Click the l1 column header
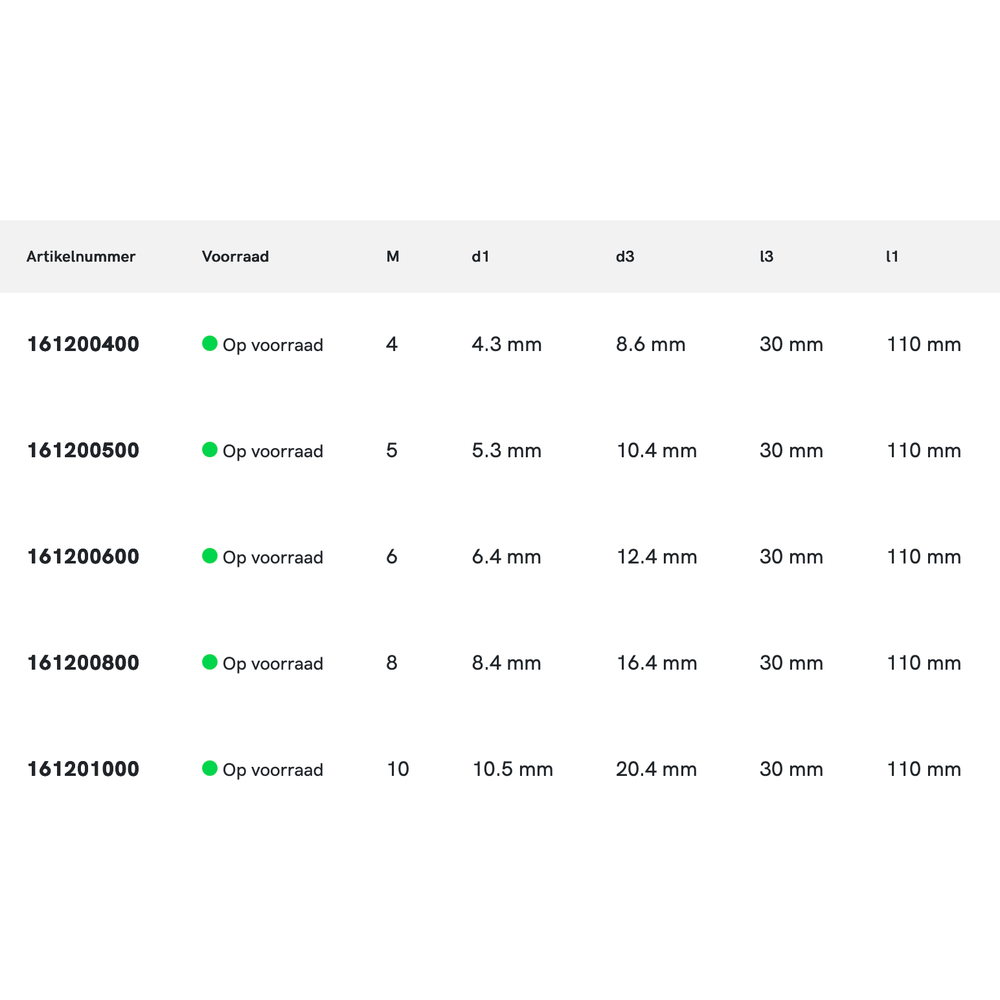1000x1000 pixels. tap(892, 257)
